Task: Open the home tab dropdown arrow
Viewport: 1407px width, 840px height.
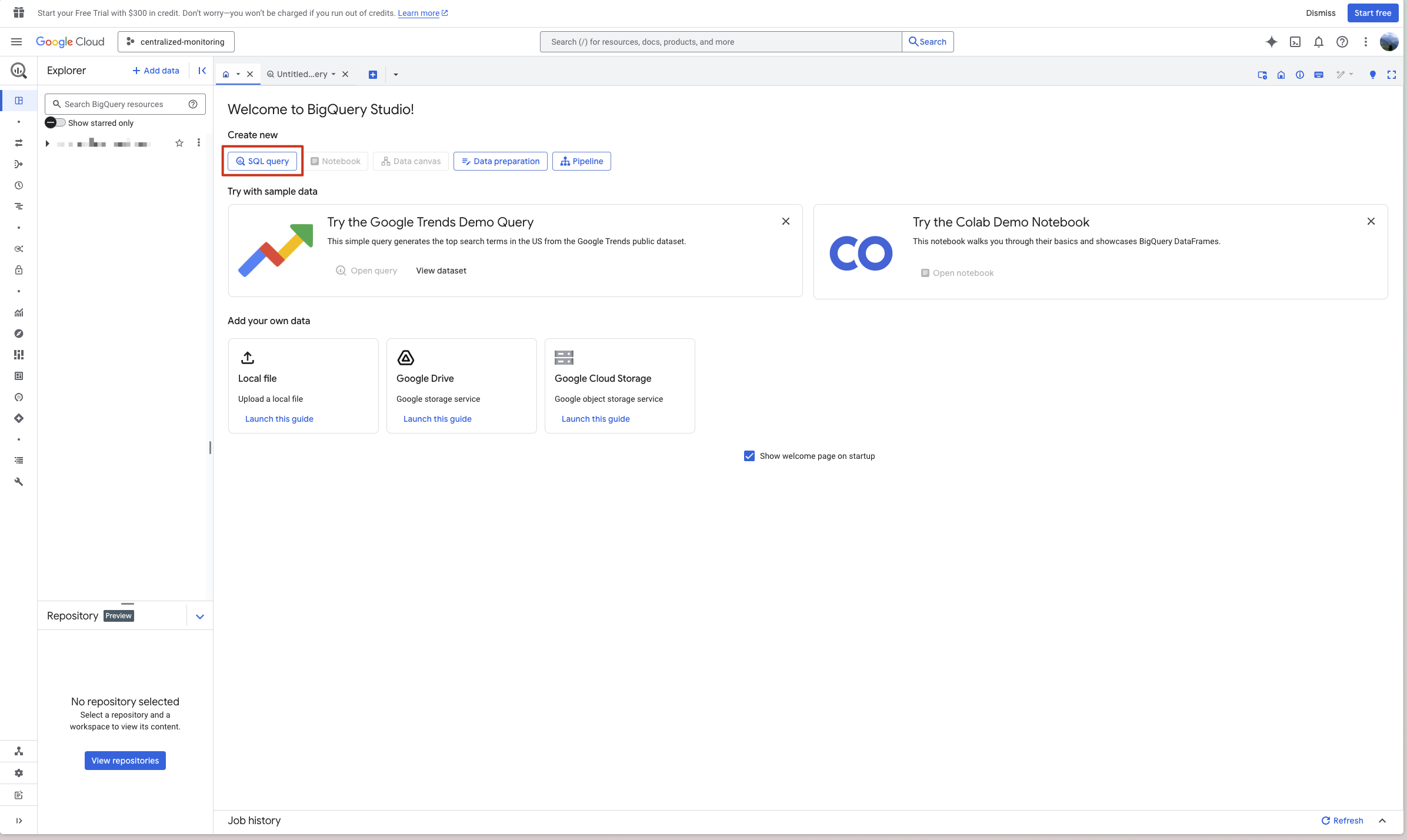Action: click(x=238, y=75)
